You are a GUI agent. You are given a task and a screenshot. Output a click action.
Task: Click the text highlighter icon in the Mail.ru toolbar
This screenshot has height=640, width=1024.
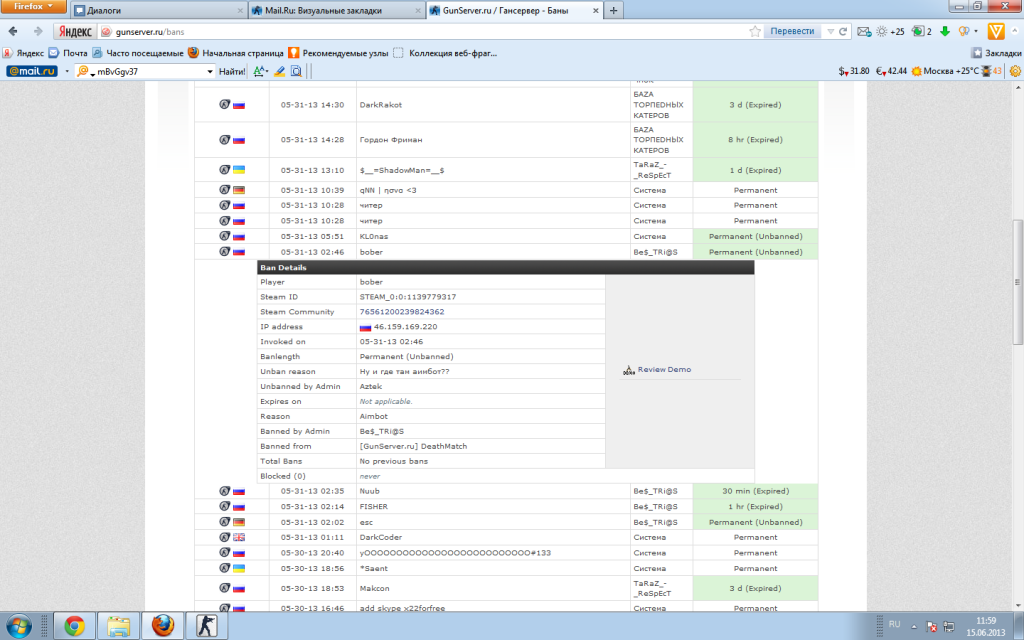[x=280, y=72]
